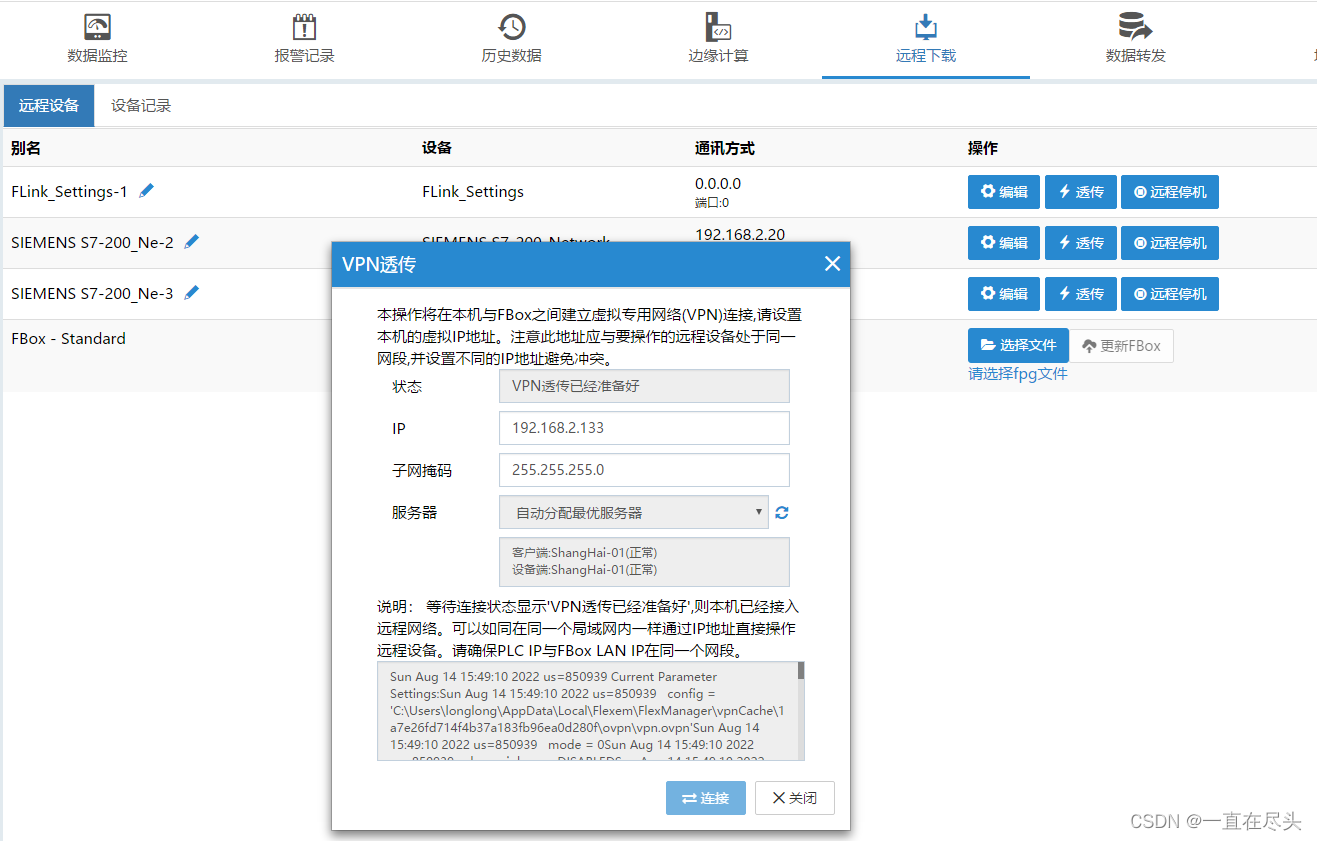Open the 历史数据 history data tab
The height and width of the screenshot is (841, 1317).
[511, 40]
